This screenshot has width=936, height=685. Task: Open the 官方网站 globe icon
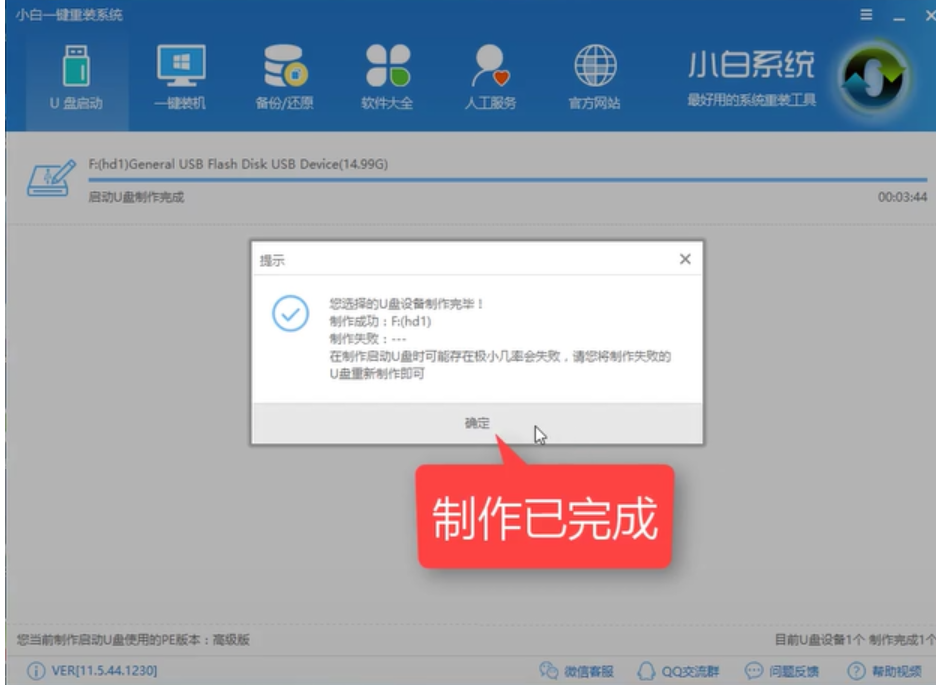tap(596, 63)
